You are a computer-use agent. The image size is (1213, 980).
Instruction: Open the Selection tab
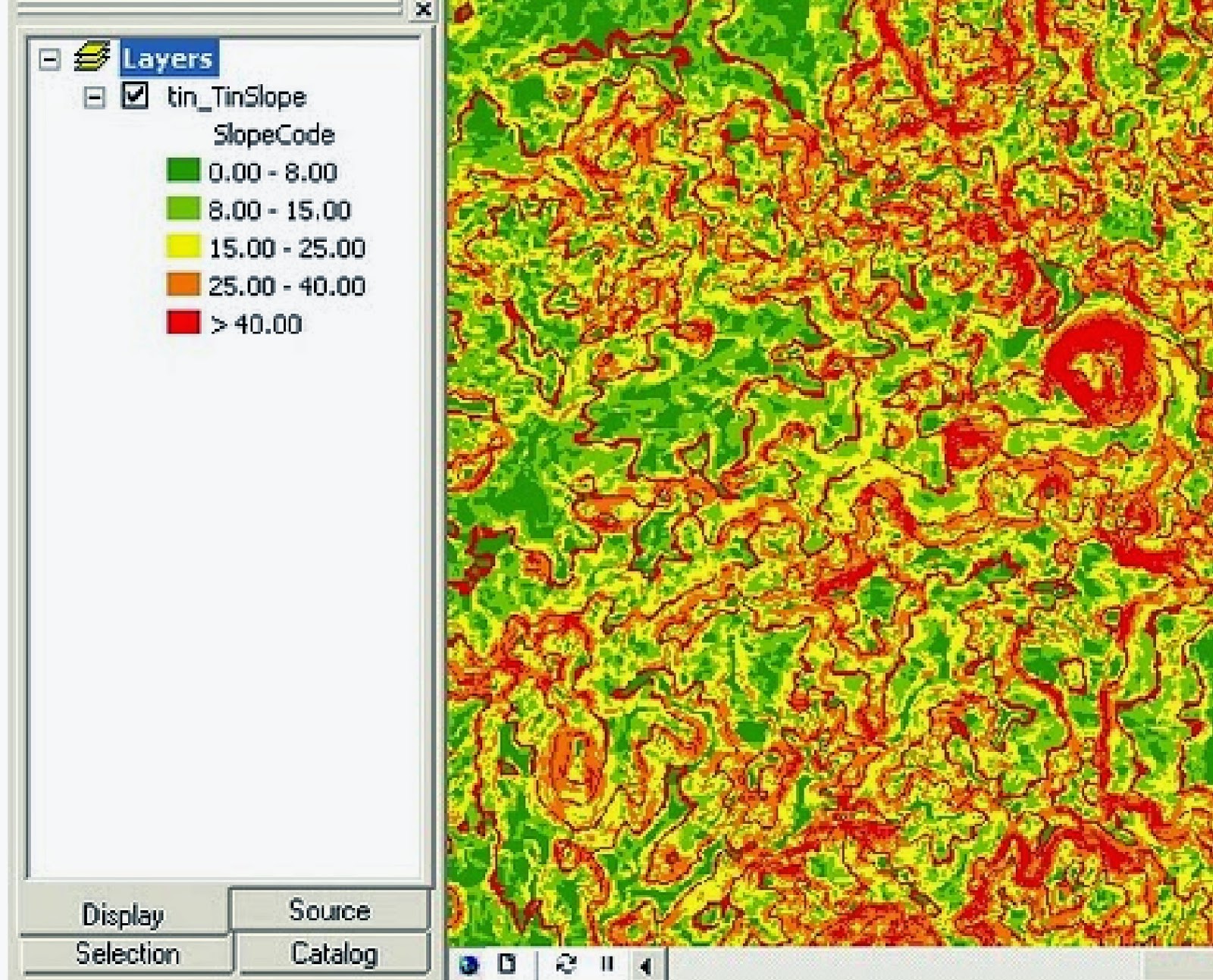pos(126,953)
